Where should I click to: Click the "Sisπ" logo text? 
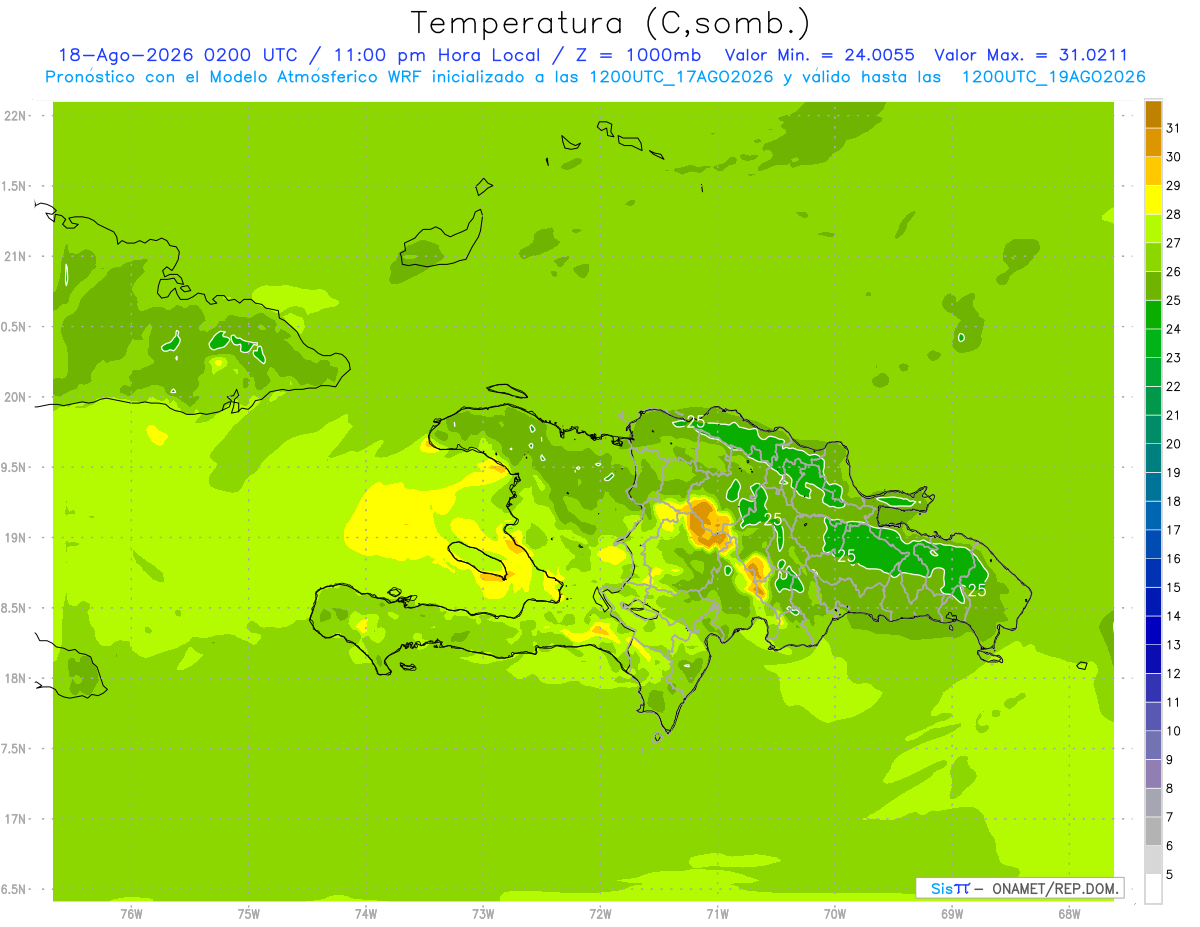coord(949,888)
